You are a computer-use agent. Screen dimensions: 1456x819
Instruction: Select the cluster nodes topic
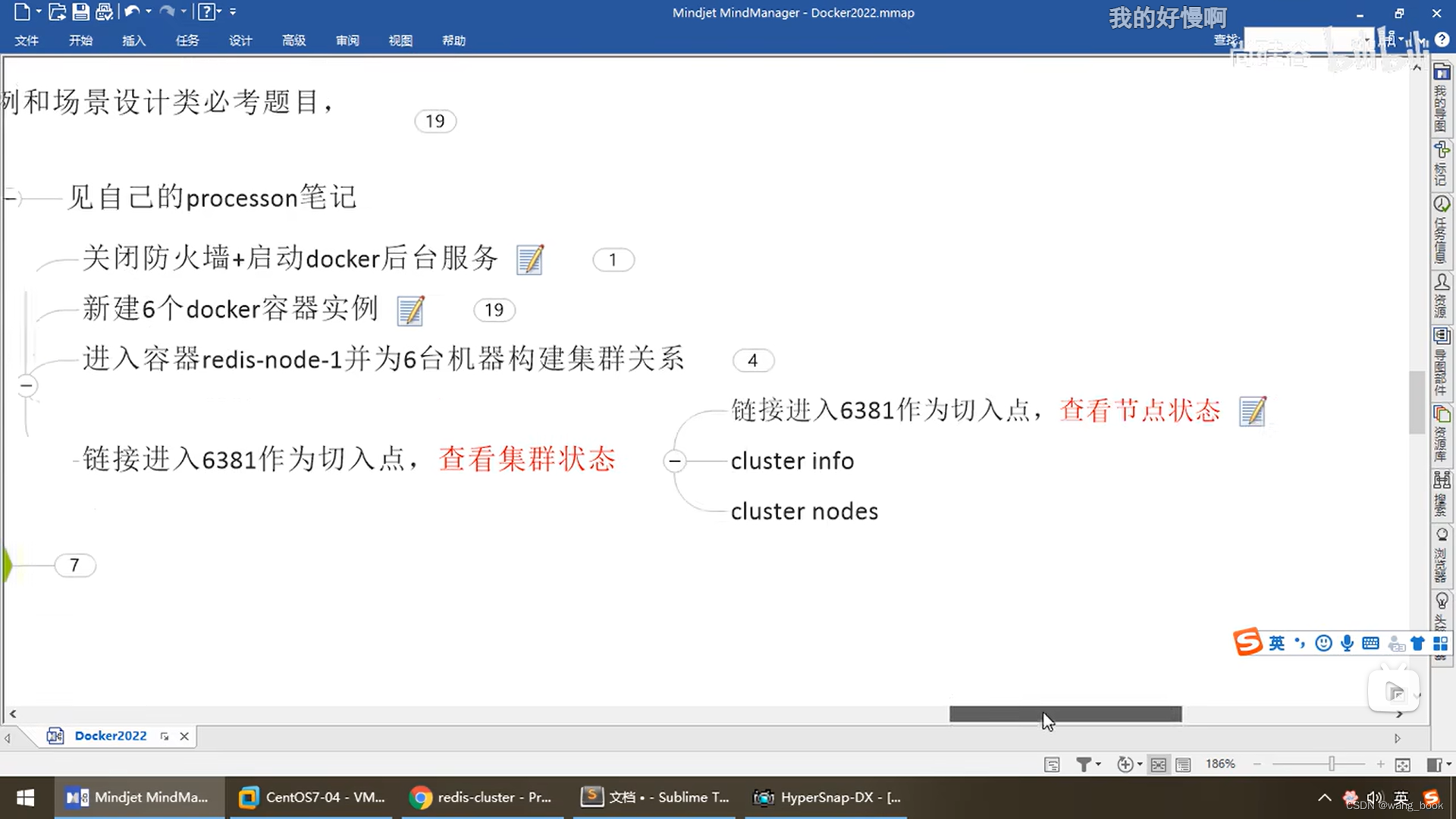coord(804,511)
